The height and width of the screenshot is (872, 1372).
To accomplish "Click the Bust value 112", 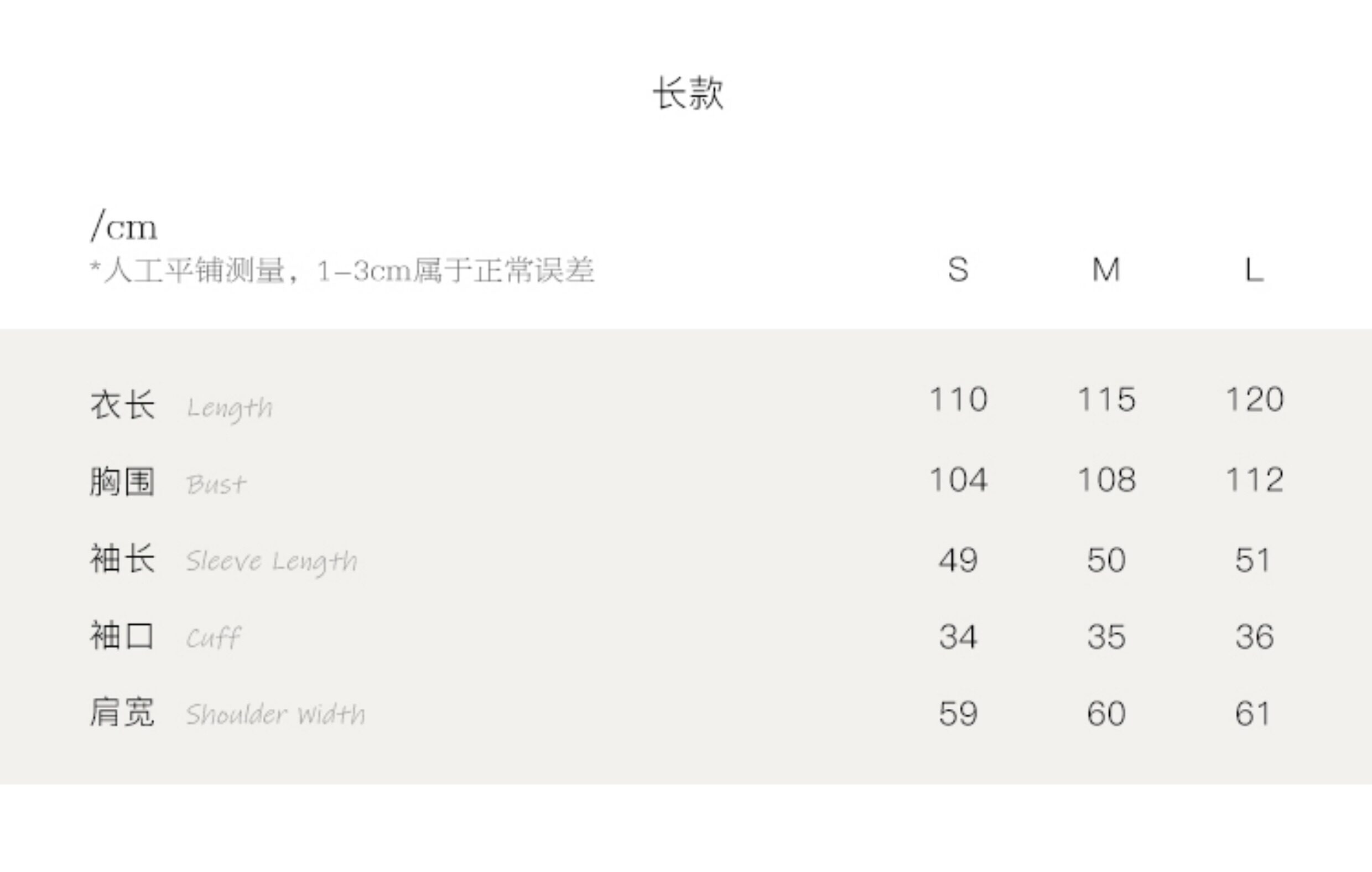I will 1254,480.
